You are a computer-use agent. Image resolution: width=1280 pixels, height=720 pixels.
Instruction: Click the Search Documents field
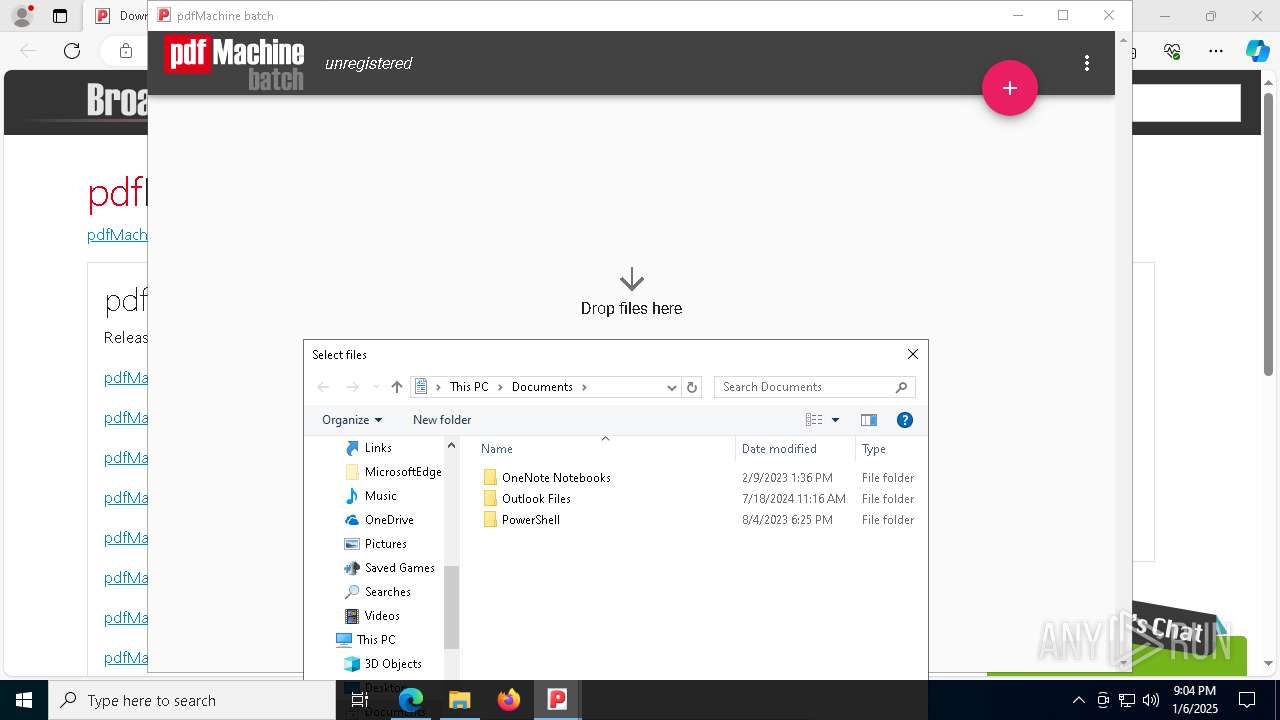click(814, 387)
